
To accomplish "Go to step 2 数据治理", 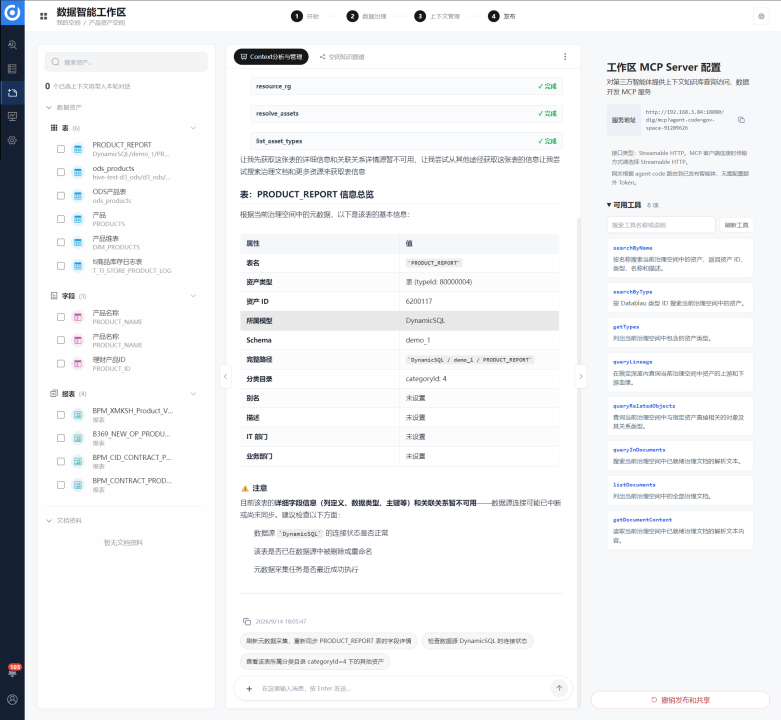I will [x=367, y=16].
